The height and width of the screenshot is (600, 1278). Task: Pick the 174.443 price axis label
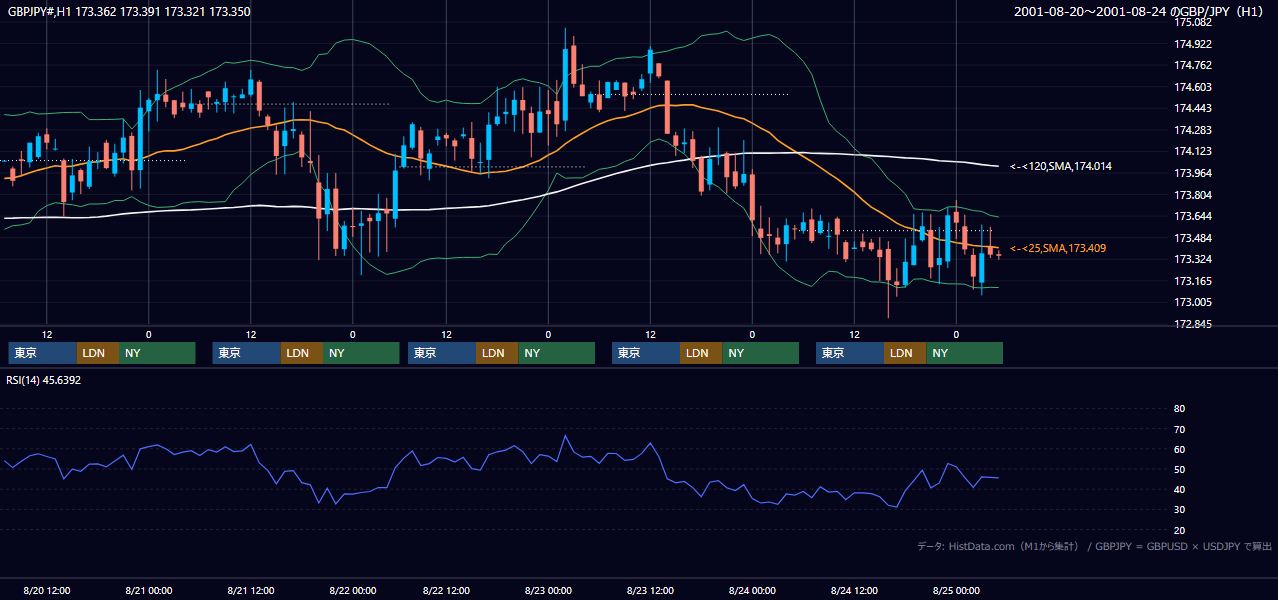1193,109
